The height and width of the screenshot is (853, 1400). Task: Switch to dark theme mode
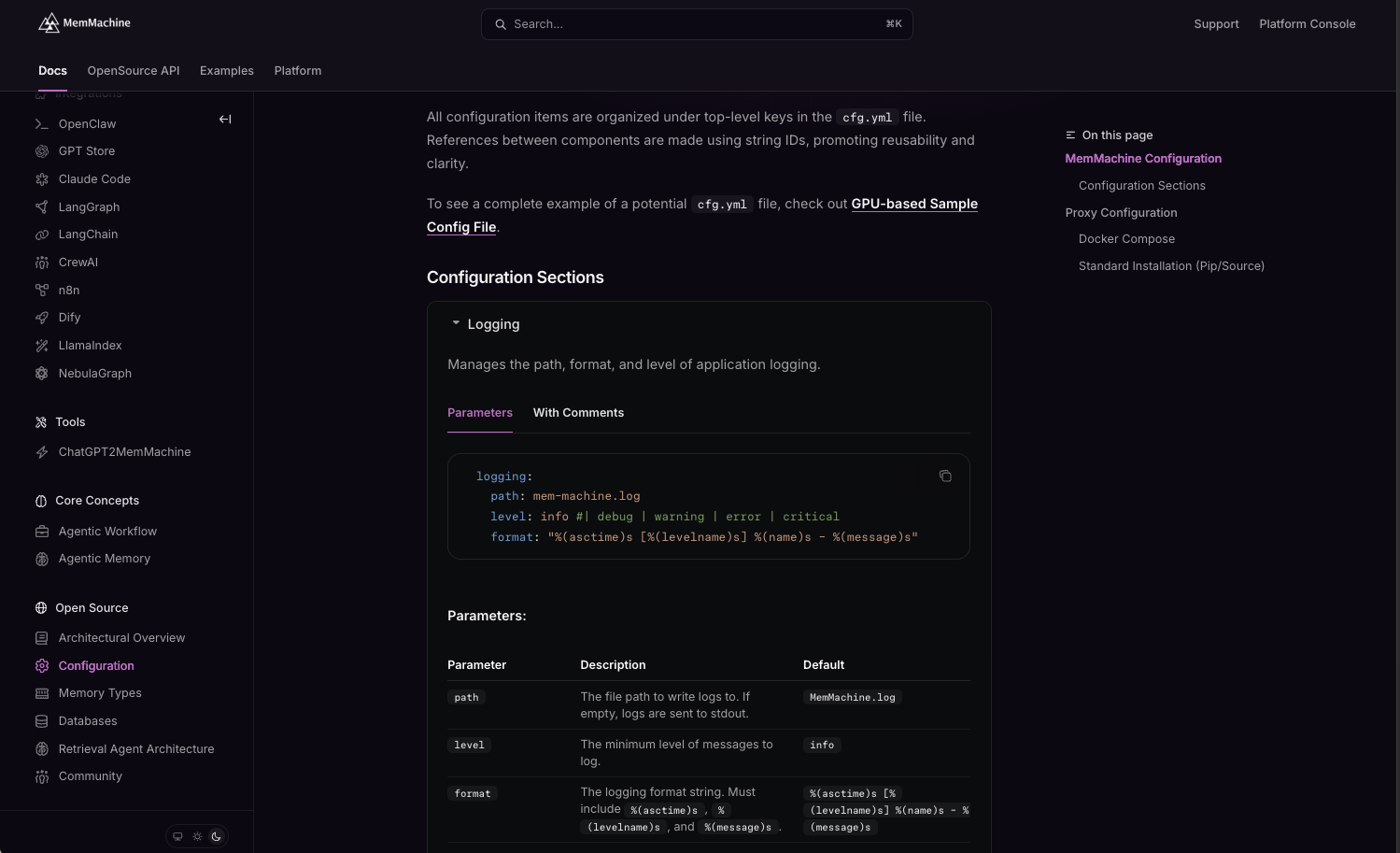coord(217,836)
